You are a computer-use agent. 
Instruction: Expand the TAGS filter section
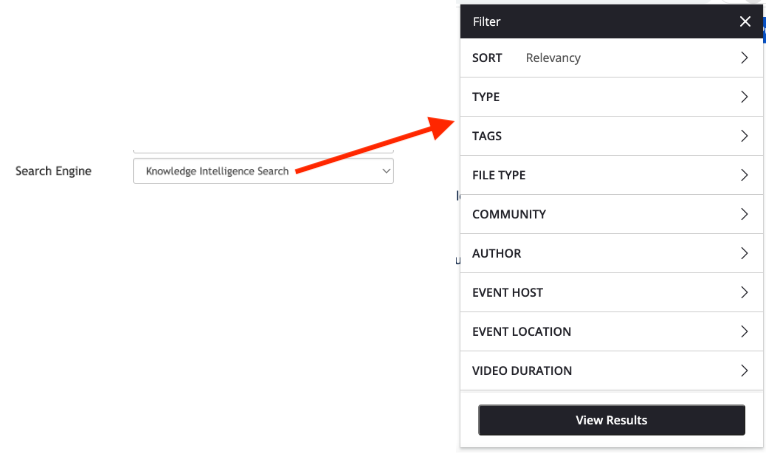[611, 136]
